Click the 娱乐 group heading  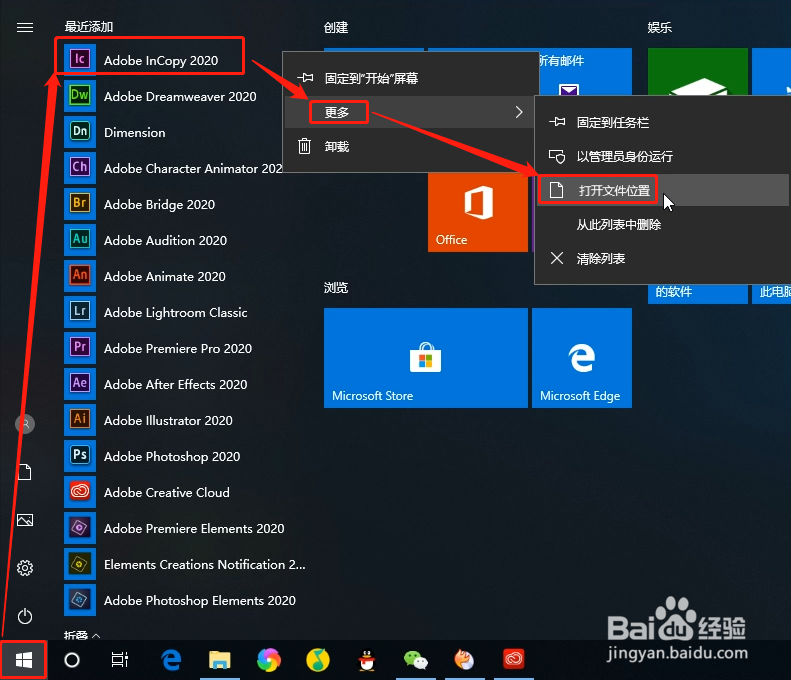[x=660, y=27]
